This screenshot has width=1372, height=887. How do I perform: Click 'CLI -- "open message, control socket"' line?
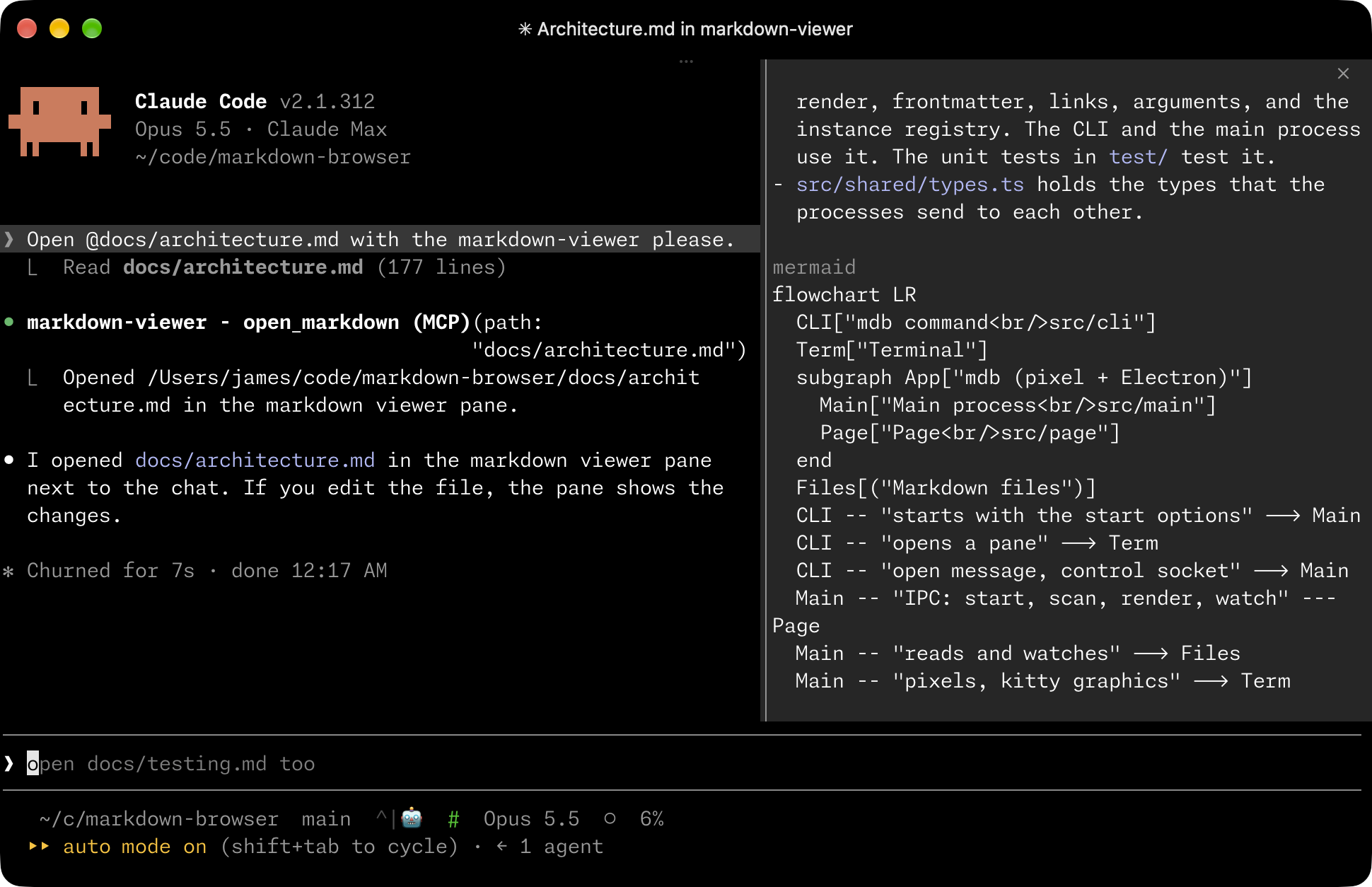[1072, 570]
